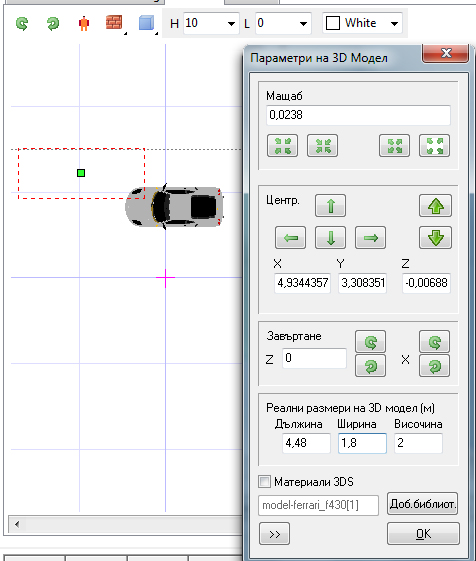Viewport: 476px width, 561px height.
Task: Click the lower X-axis rotation button in Завъртане
Action: tap(434, 366)
